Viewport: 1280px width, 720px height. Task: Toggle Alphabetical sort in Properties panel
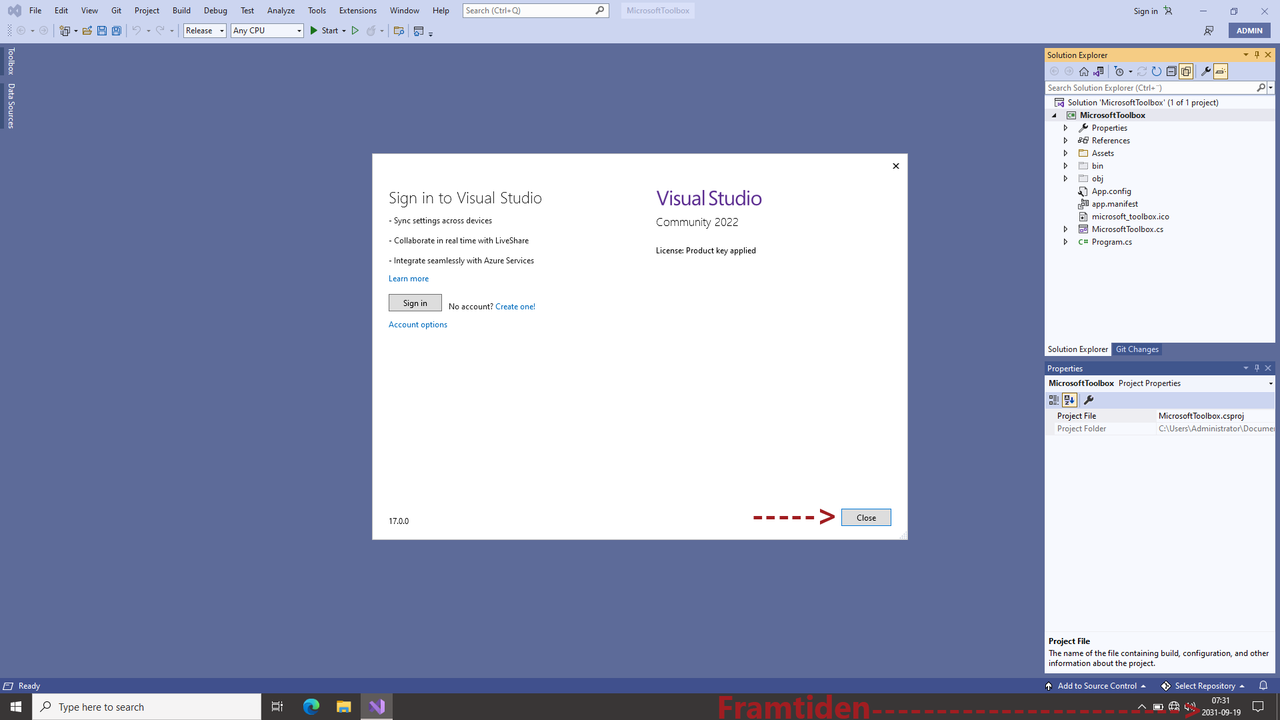click(x=1069, y=400)
